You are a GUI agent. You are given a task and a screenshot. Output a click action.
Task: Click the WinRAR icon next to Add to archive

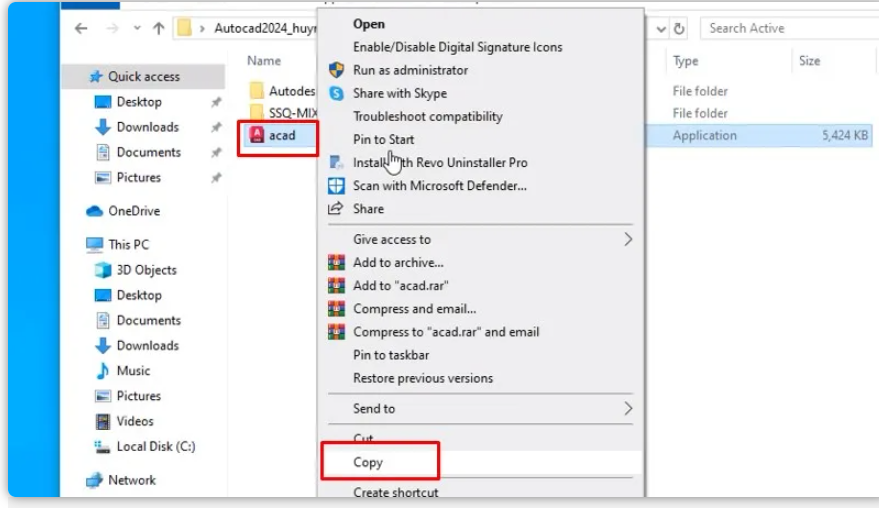[x=337, y=263]
